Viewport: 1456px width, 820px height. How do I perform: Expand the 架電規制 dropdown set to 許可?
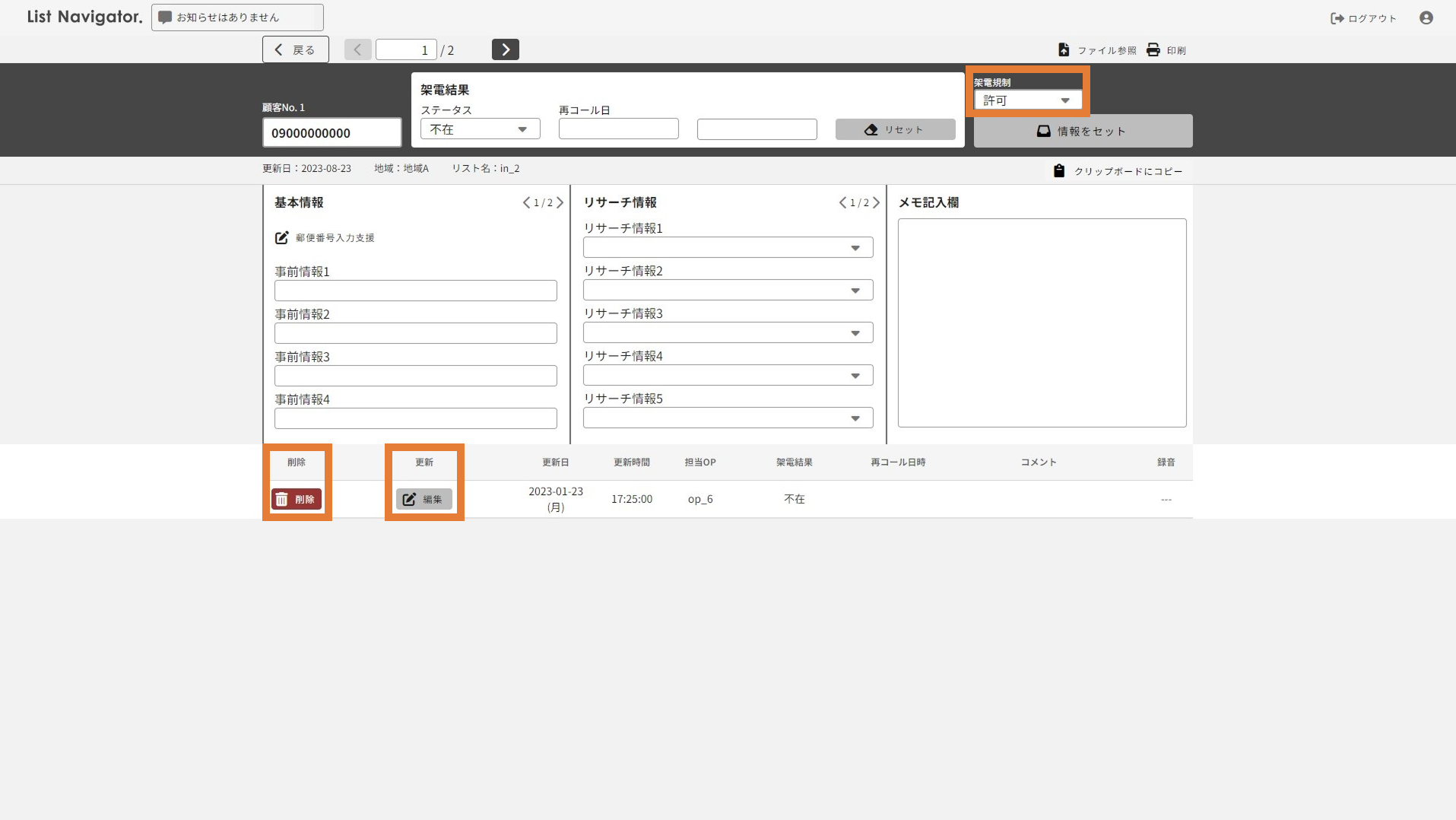1027,100
